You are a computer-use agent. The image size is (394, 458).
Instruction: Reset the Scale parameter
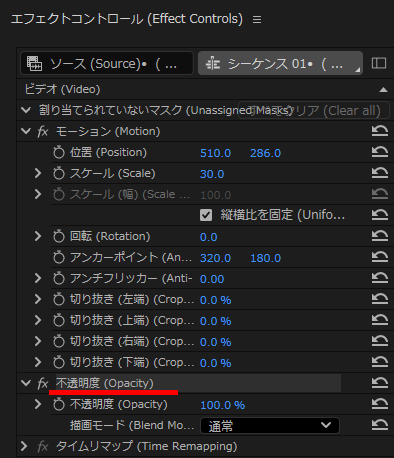[x=380, y=173]
